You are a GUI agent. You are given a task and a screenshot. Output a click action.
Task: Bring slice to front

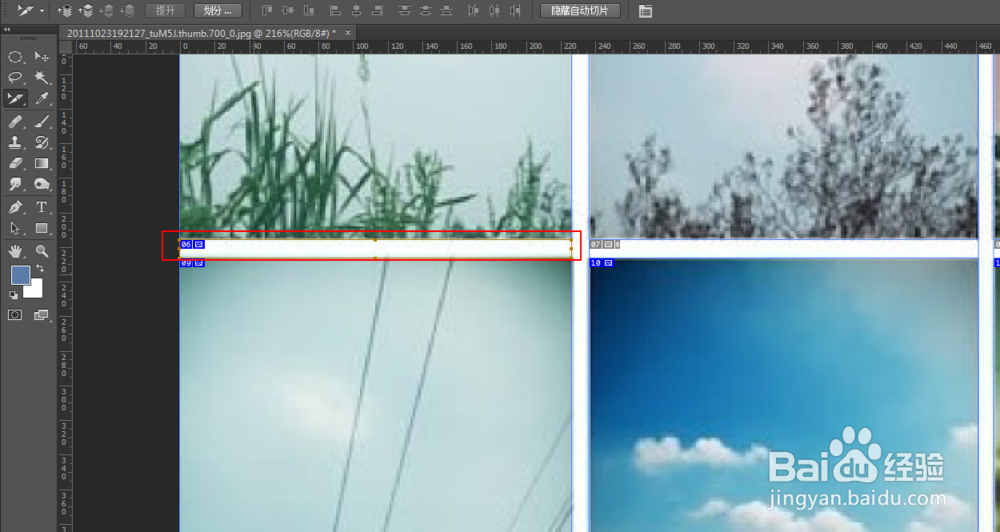tap(64, 10)
